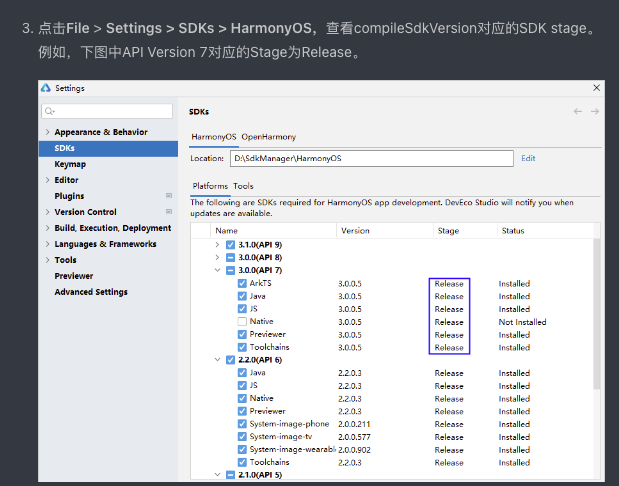Image resolution: width=619 pixels, height=486 pixels.
Task: Select SDKs in settings sidebar
Action: pos(108,148)
